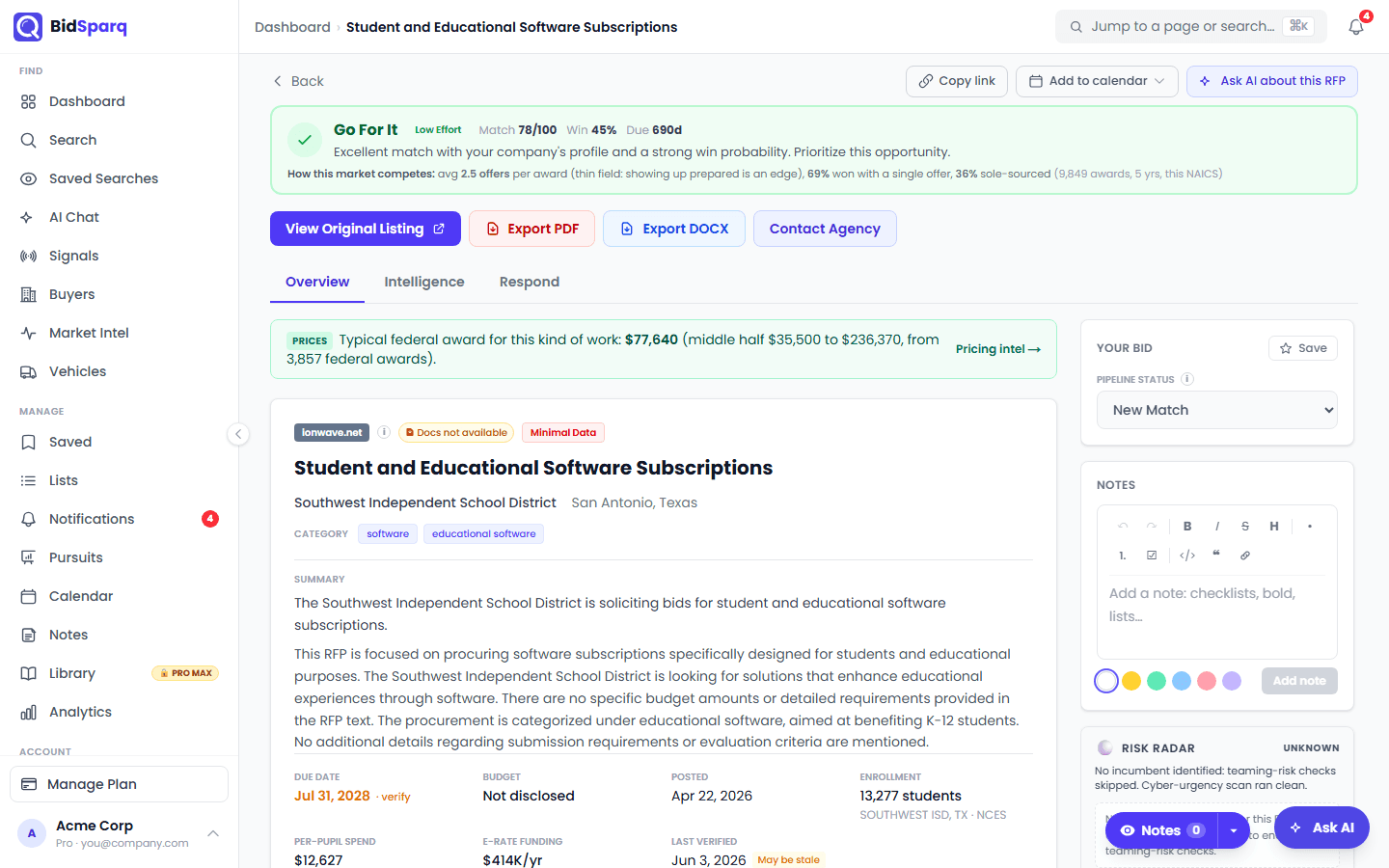Apply italic formatting in notes editor
Image resolution: width=1389 pixels, height=868 pixels.
click(1216, 527)
